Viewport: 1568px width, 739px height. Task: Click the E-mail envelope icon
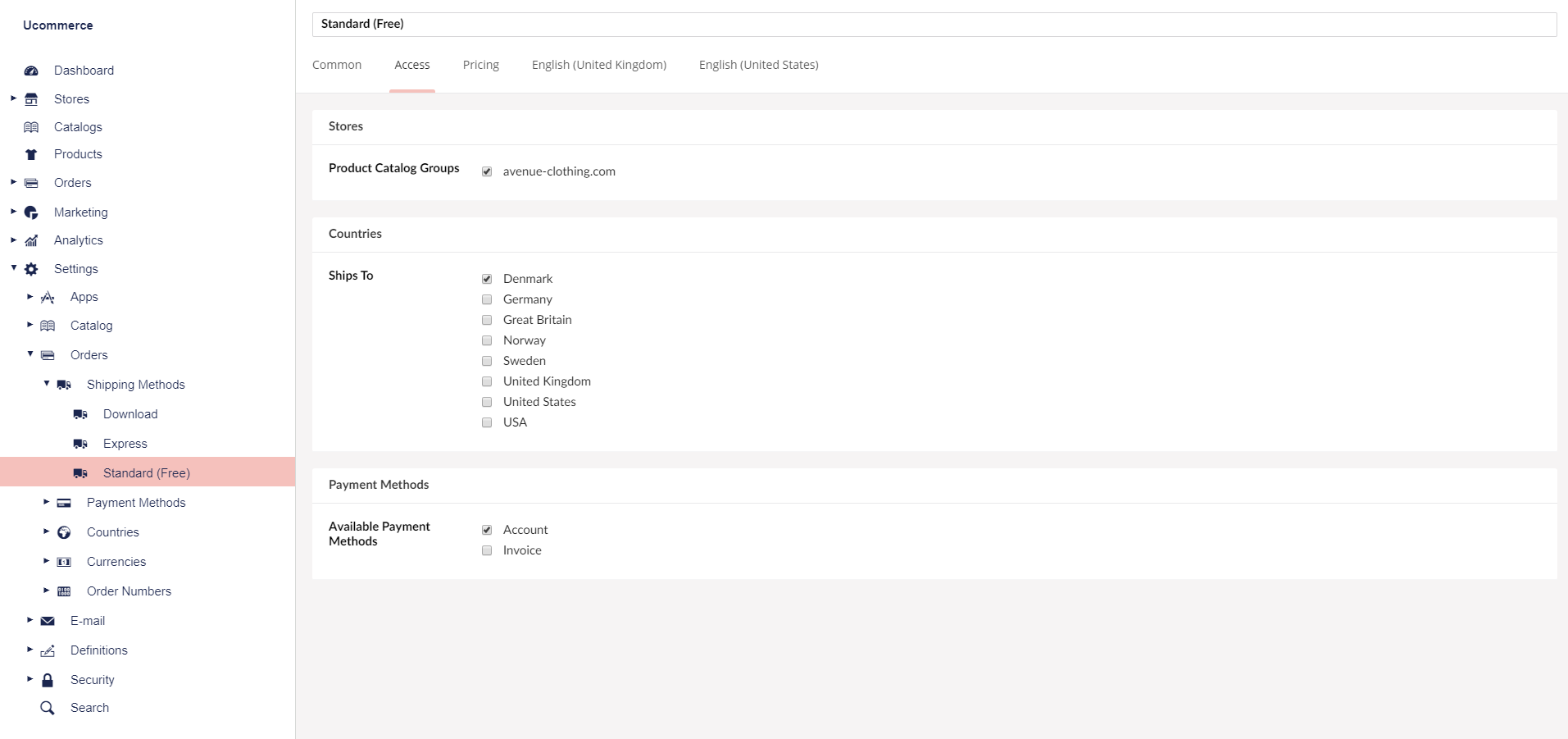(48, 621)
